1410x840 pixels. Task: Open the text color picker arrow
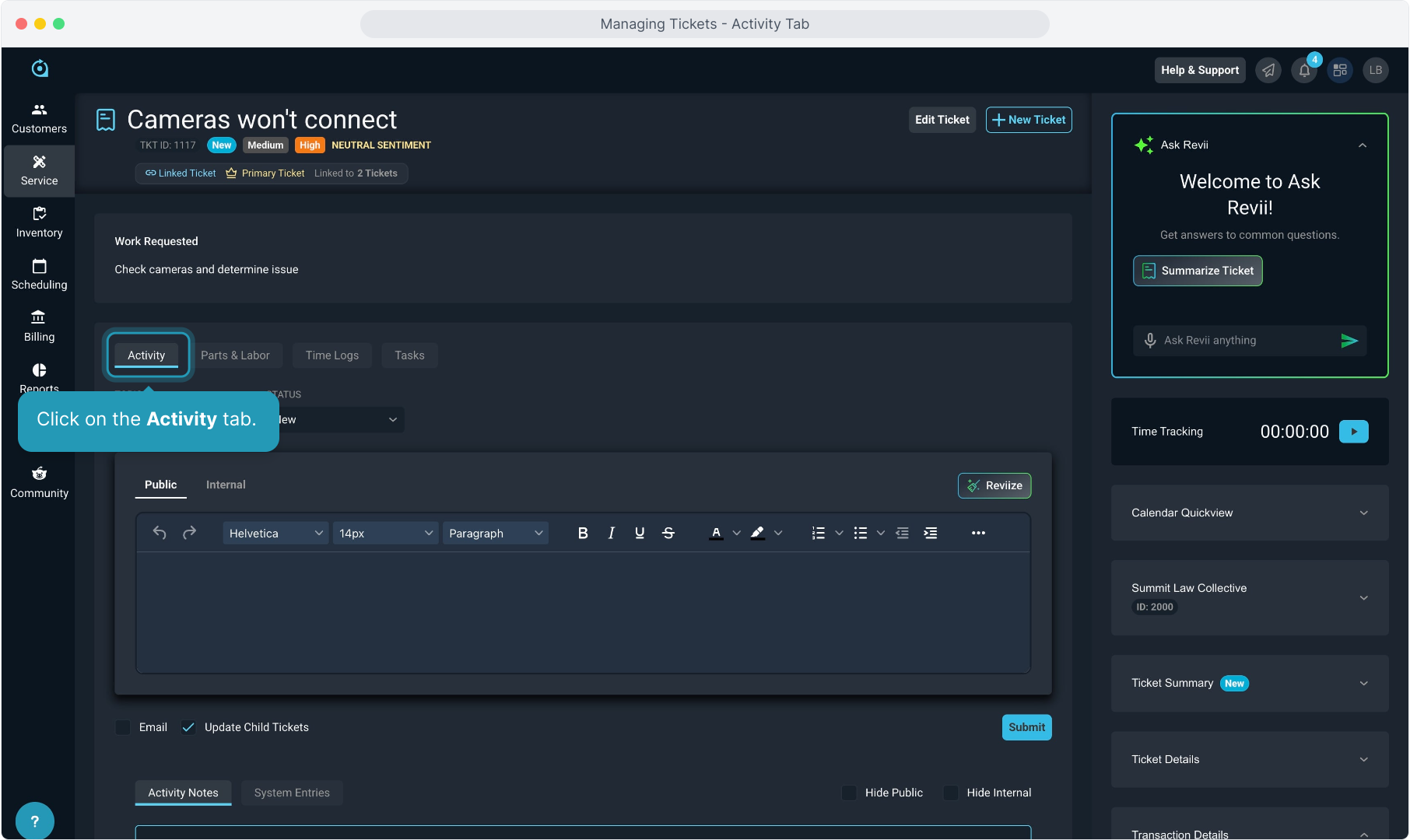736,533
